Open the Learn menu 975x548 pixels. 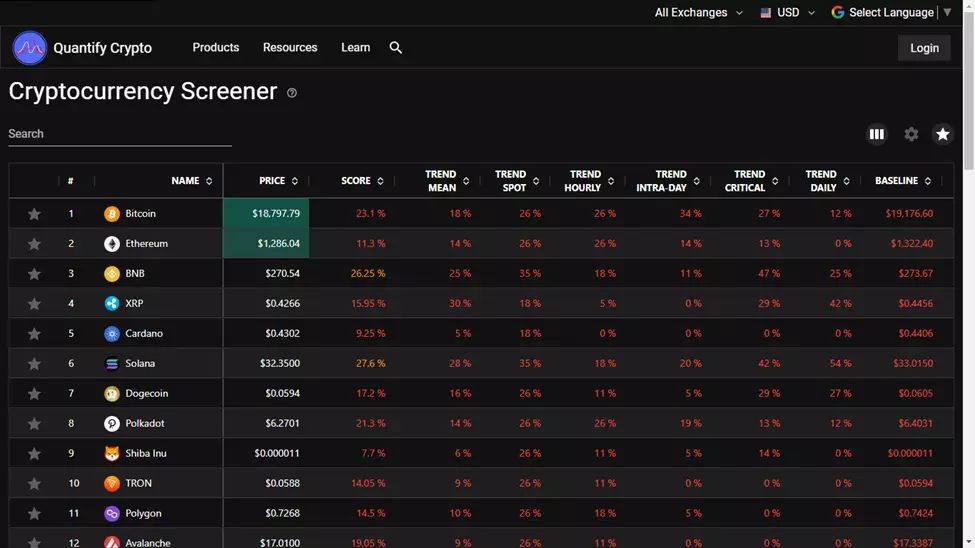356,47
